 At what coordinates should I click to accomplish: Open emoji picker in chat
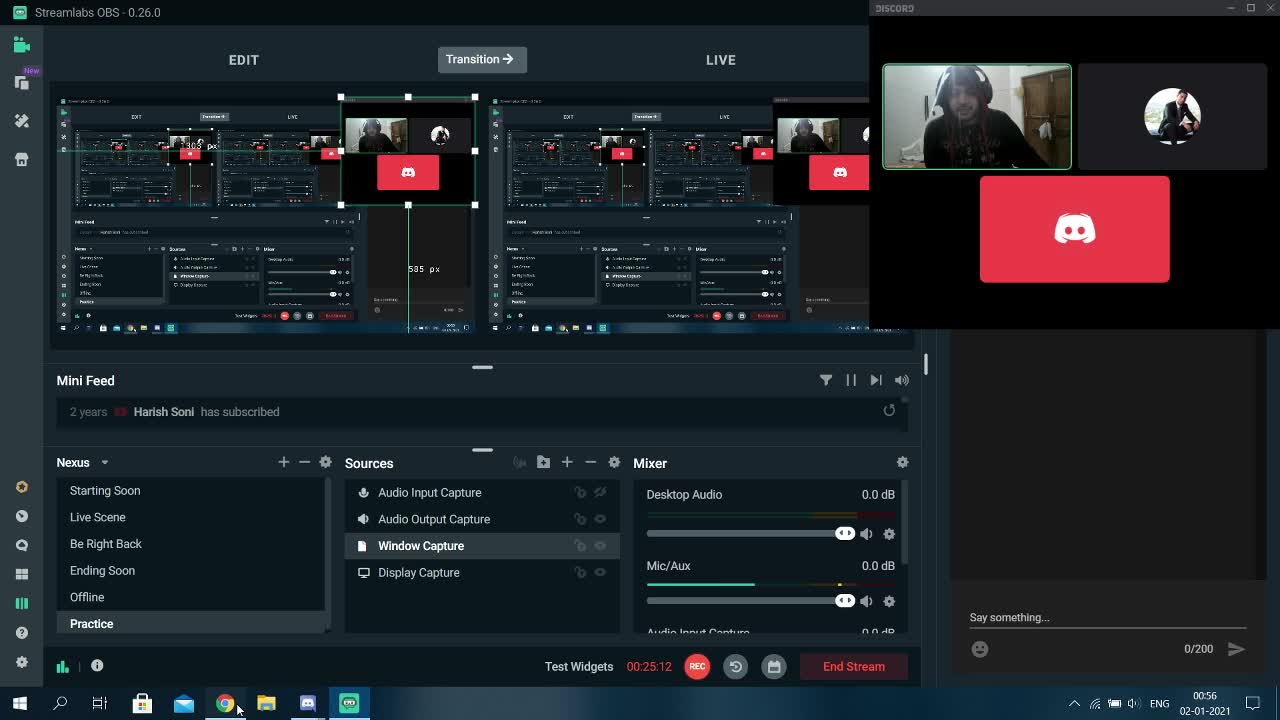[980, 649]
